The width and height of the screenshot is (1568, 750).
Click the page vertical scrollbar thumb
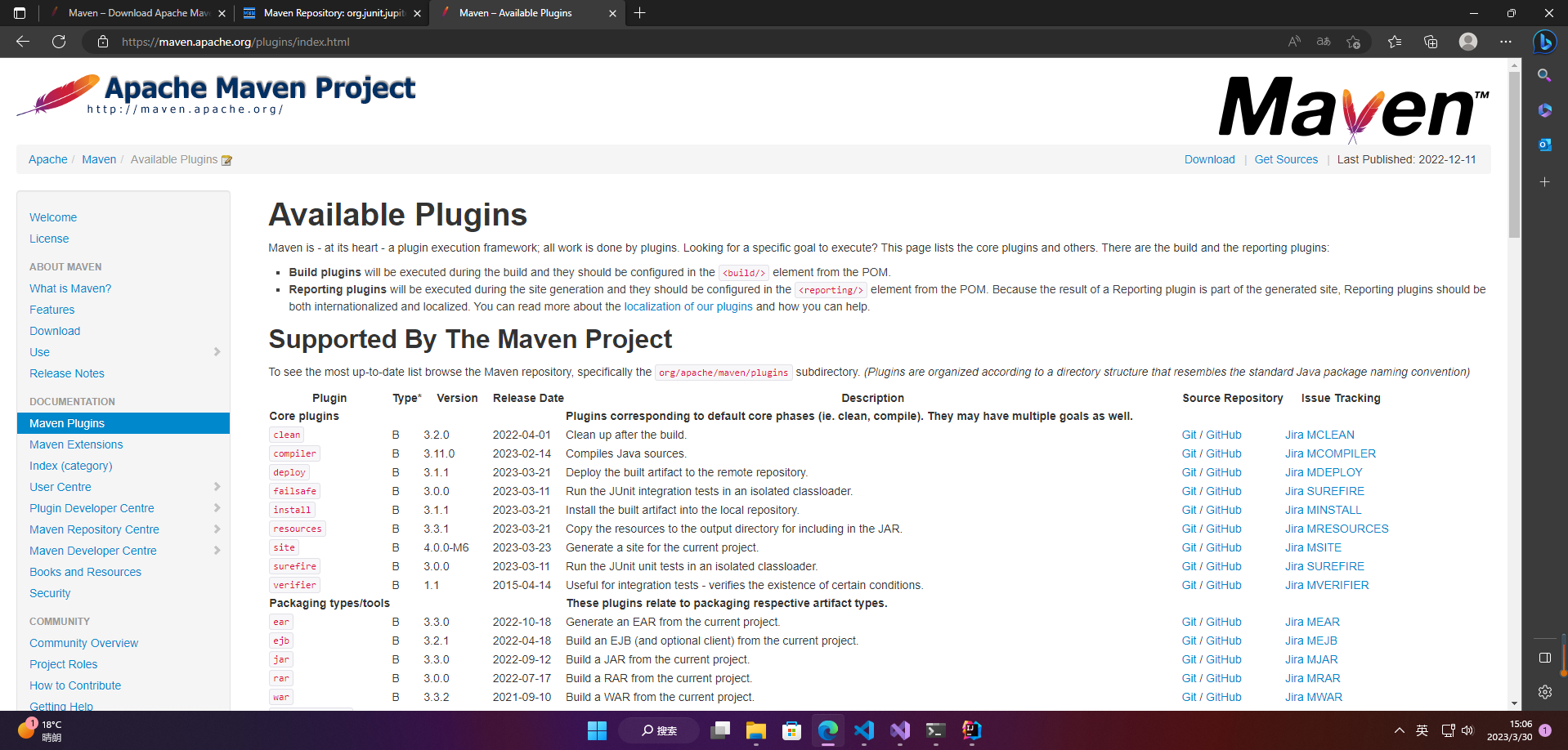pyautogui.click(x=1514, y=155)
